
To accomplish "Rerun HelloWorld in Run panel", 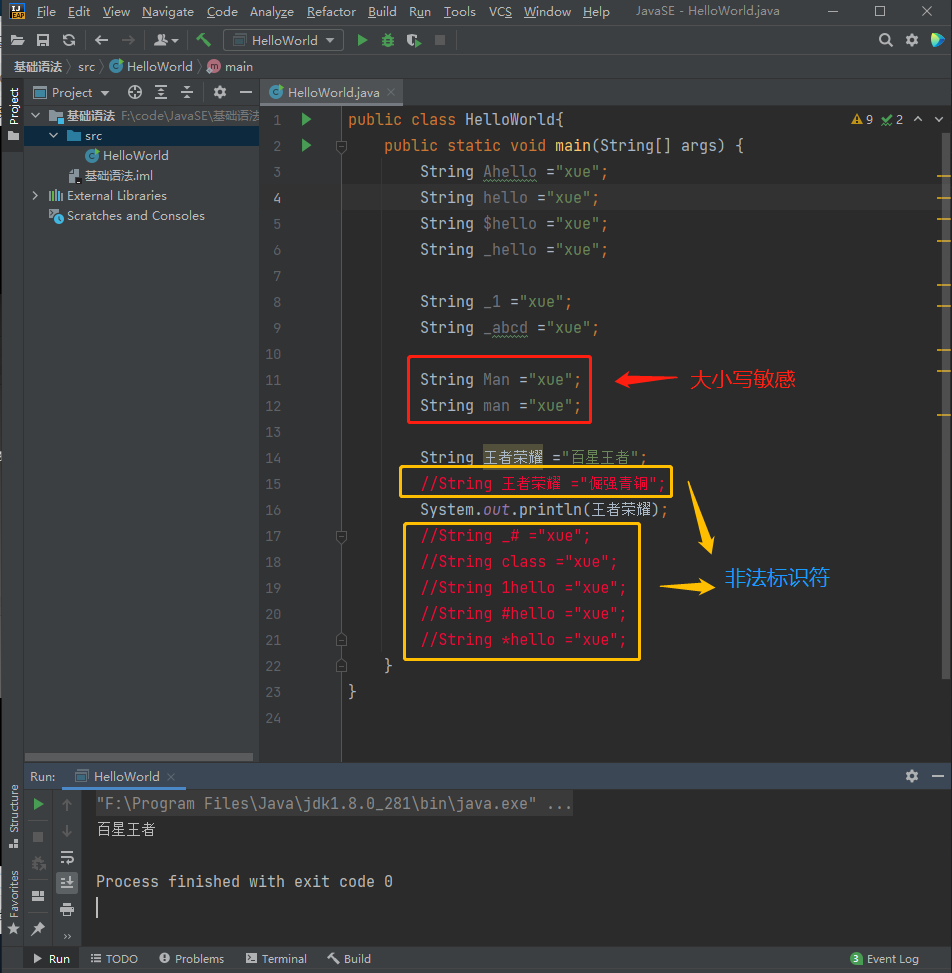I will click(38, 804).
